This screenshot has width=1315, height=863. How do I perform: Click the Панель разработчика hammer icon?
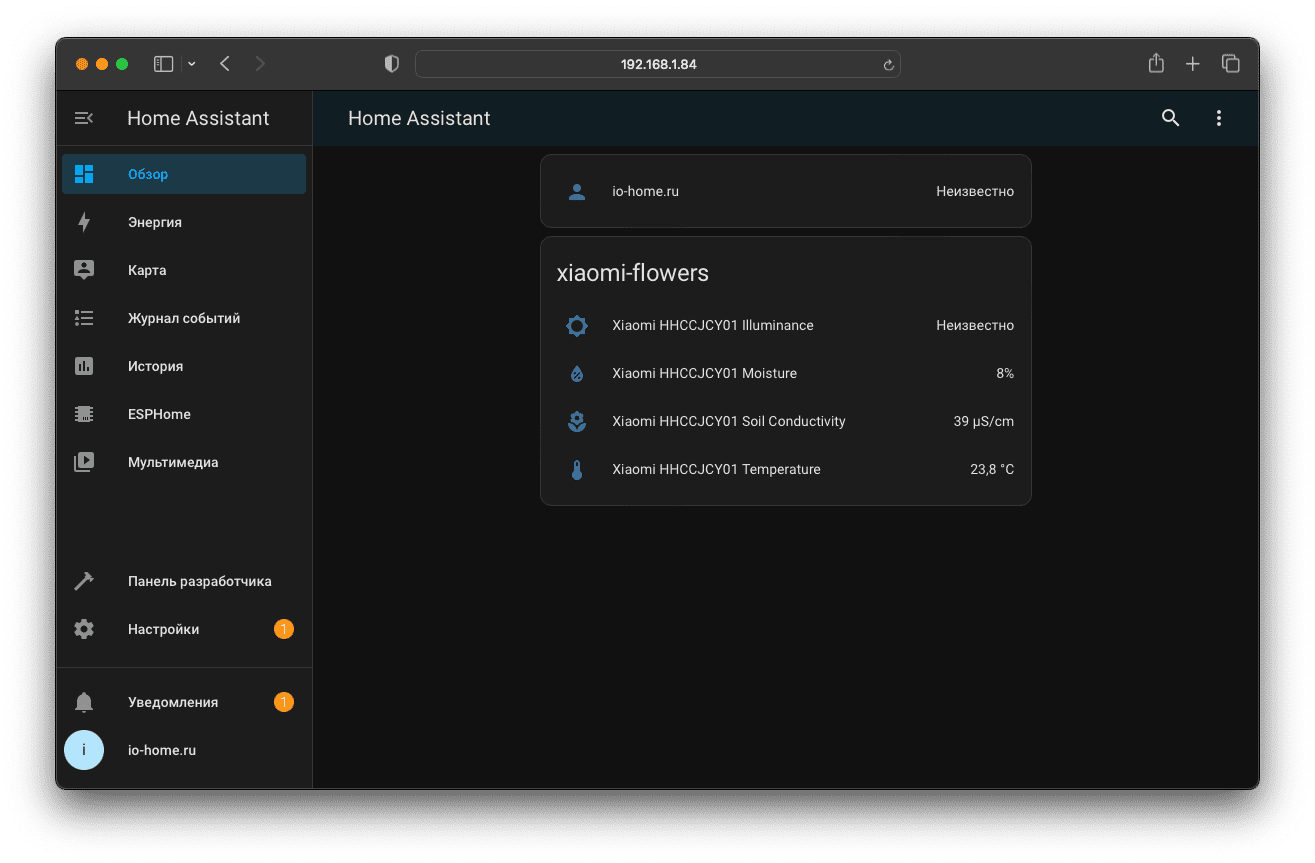[x=84, y=581]
